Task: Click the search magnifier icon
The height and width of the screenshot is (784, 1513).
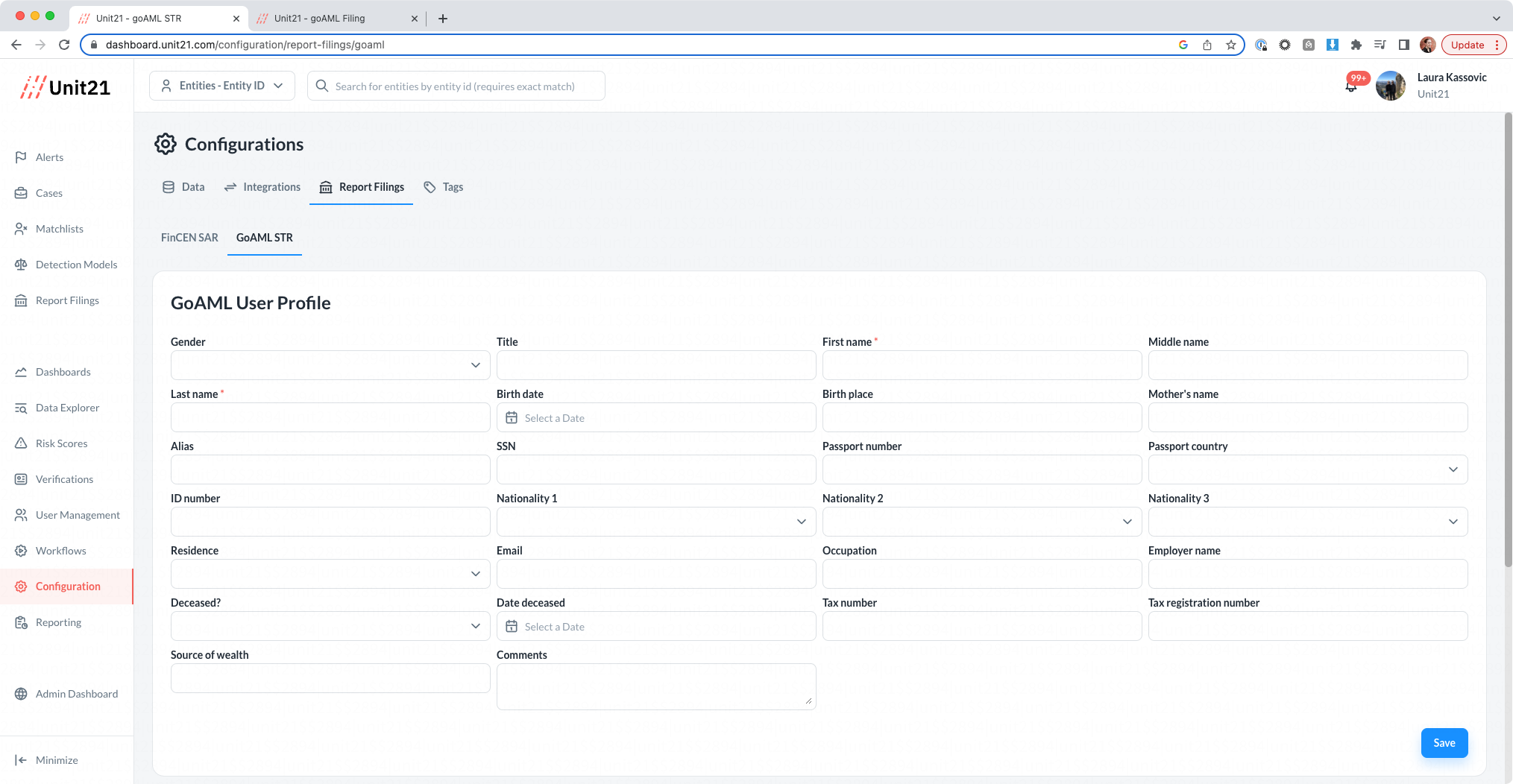Action: (322, 86)
